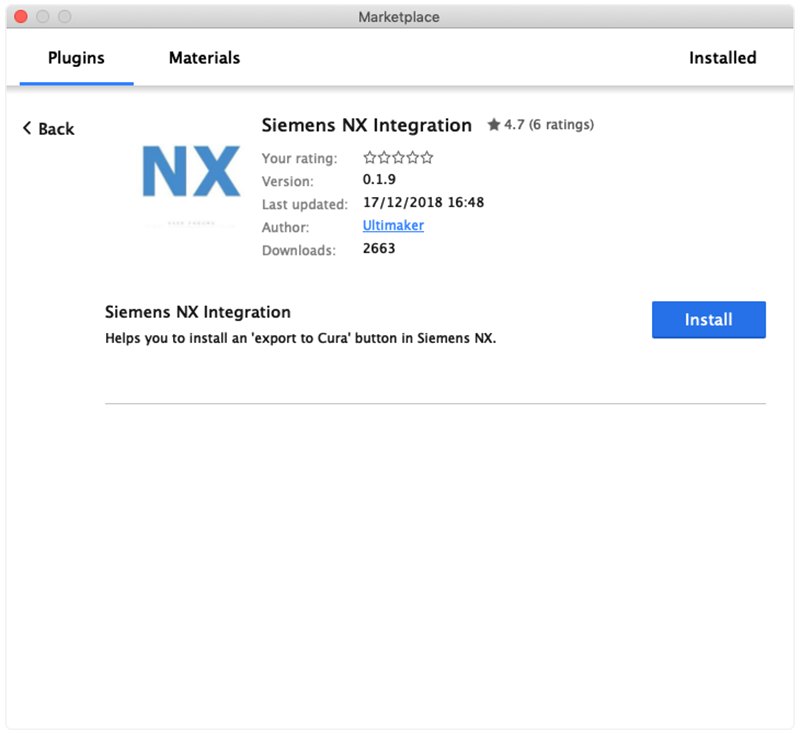Screen dimensions: 800x734
Task: Click the NX plugin logo
Action: (x=191, y=172)
